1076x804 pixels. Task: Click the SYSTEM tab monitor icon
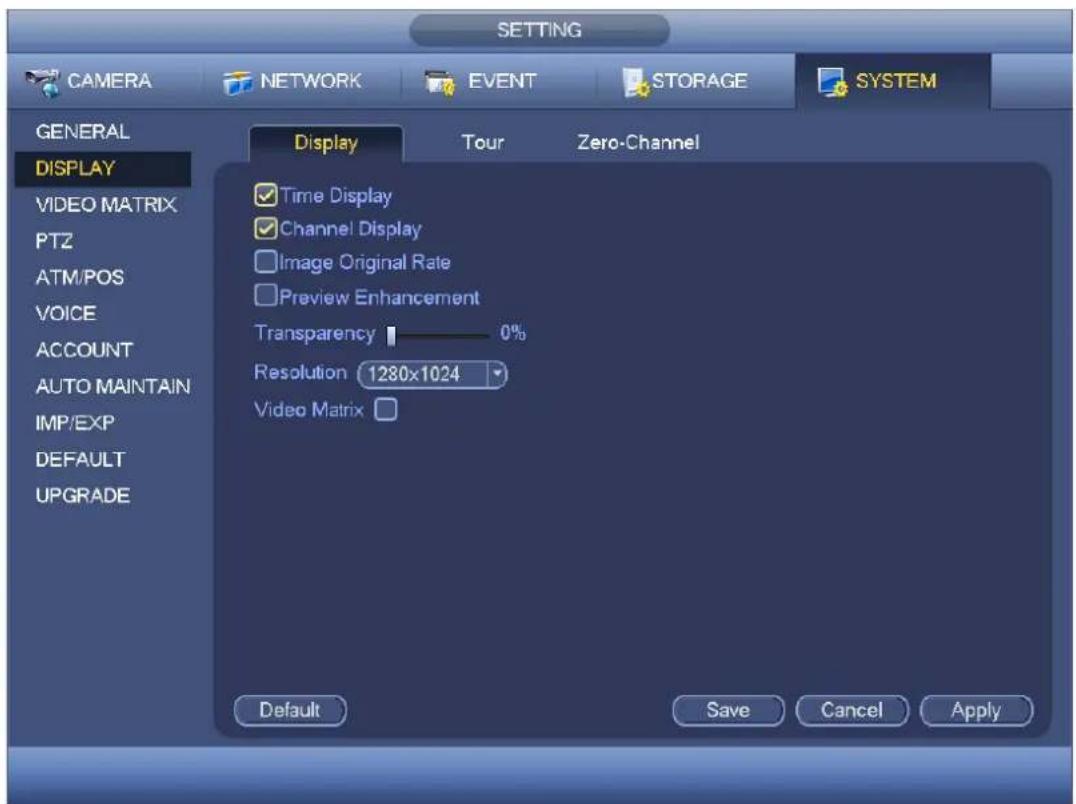[x=832, y=82]
